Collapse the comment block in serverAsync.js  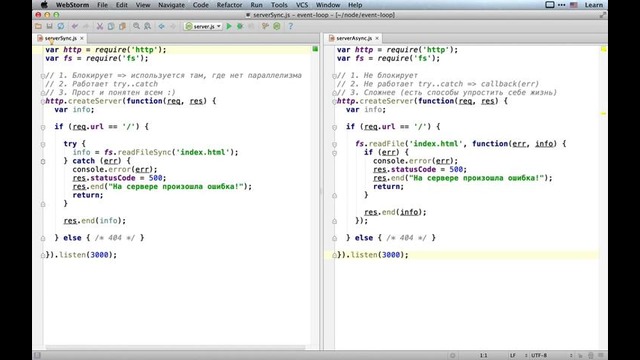point(334,76)
